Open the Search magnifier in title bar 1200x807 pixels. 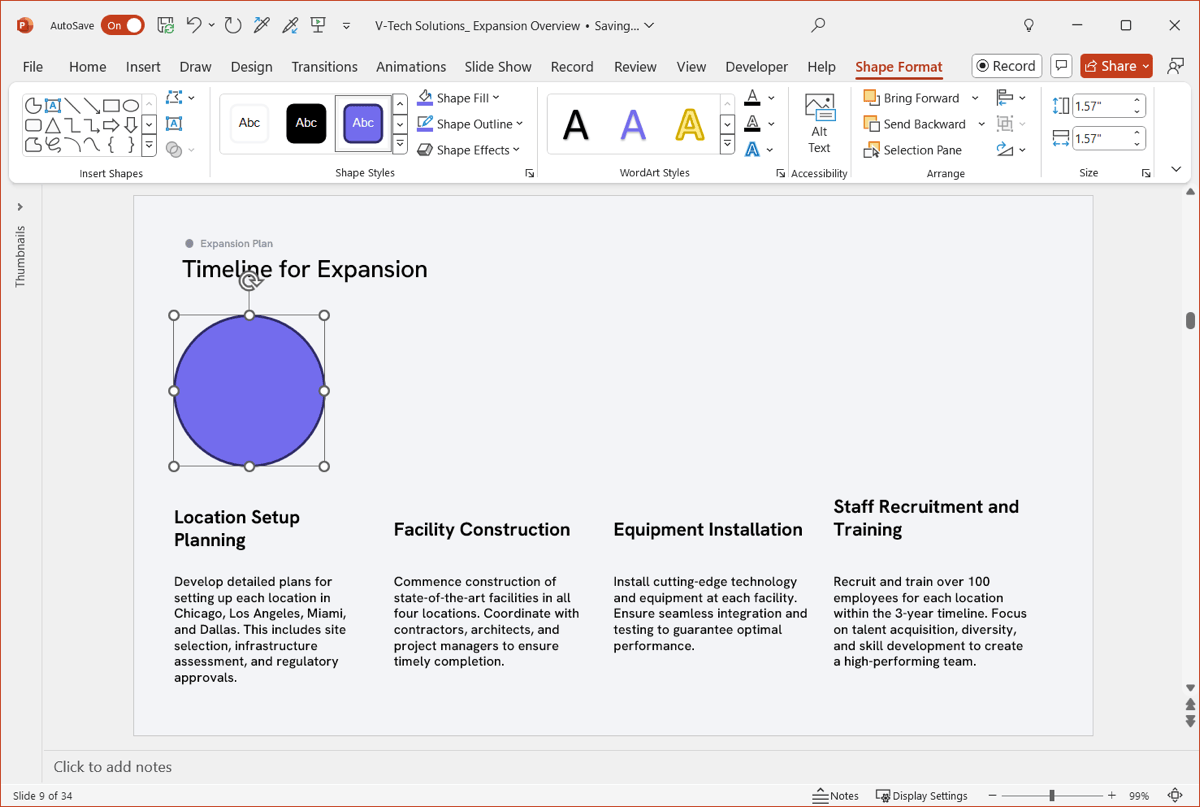[818, 25]
